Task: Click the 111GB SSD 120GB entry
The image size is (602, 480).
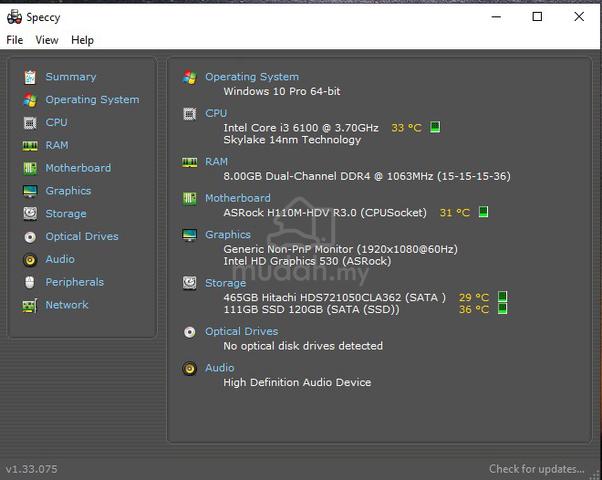Action: [311, 310]
